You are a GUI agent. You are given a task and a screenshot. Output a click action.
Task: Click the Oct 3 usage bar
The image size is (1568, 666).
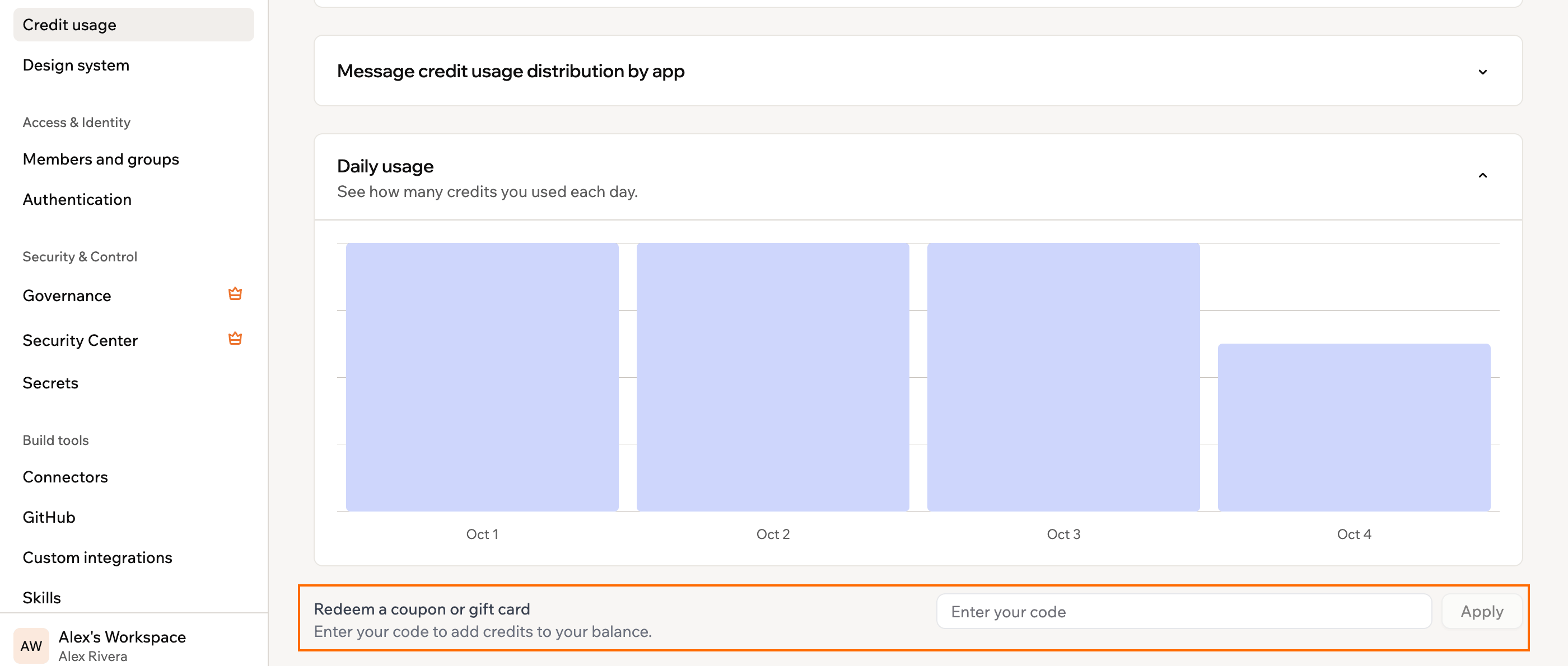click(x=1063, y=377)
